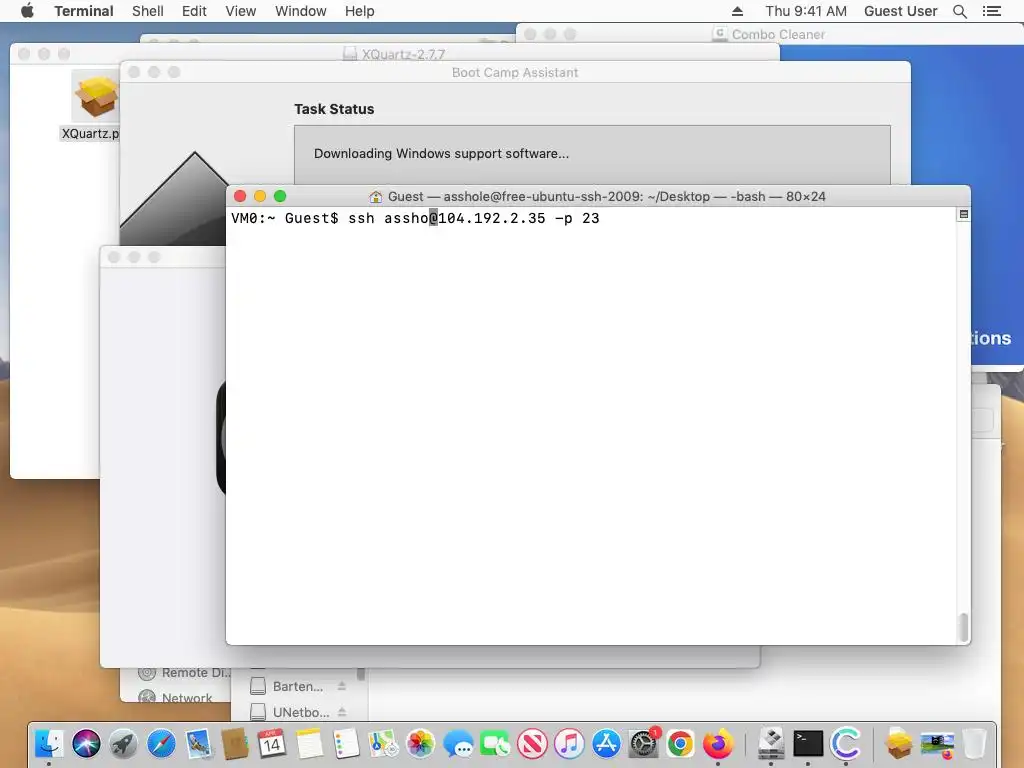The width and height of the screenshot is (1024, 768).
Task: Click Terminal split-pane button at top right
Action: tap(963, 214)
